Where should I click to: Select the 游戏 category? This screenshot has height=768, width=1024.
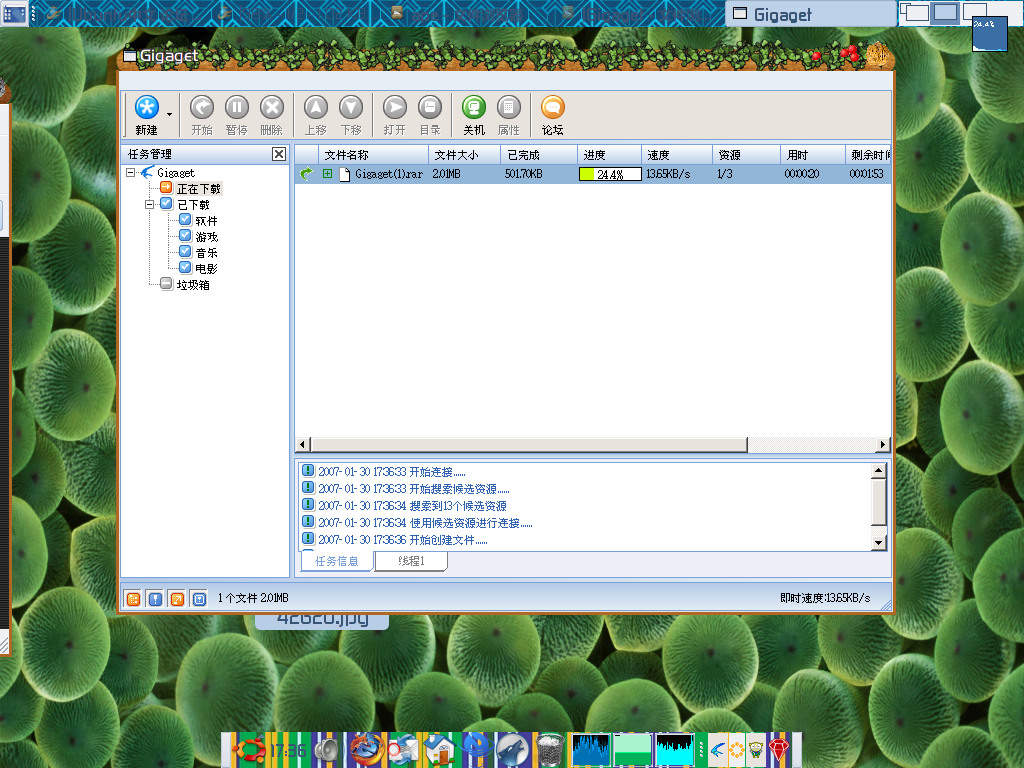(206, 236)
